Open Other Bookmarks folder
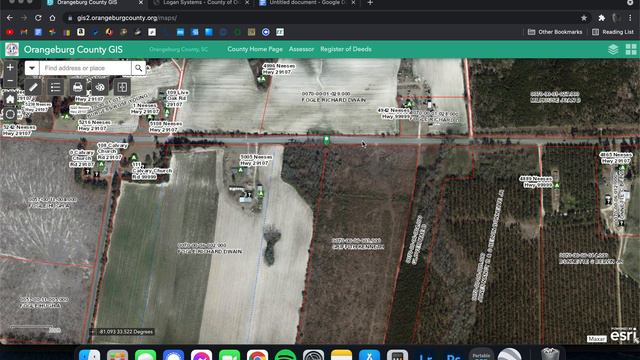The height and width of the screenshot is (360, 640). 555,32
